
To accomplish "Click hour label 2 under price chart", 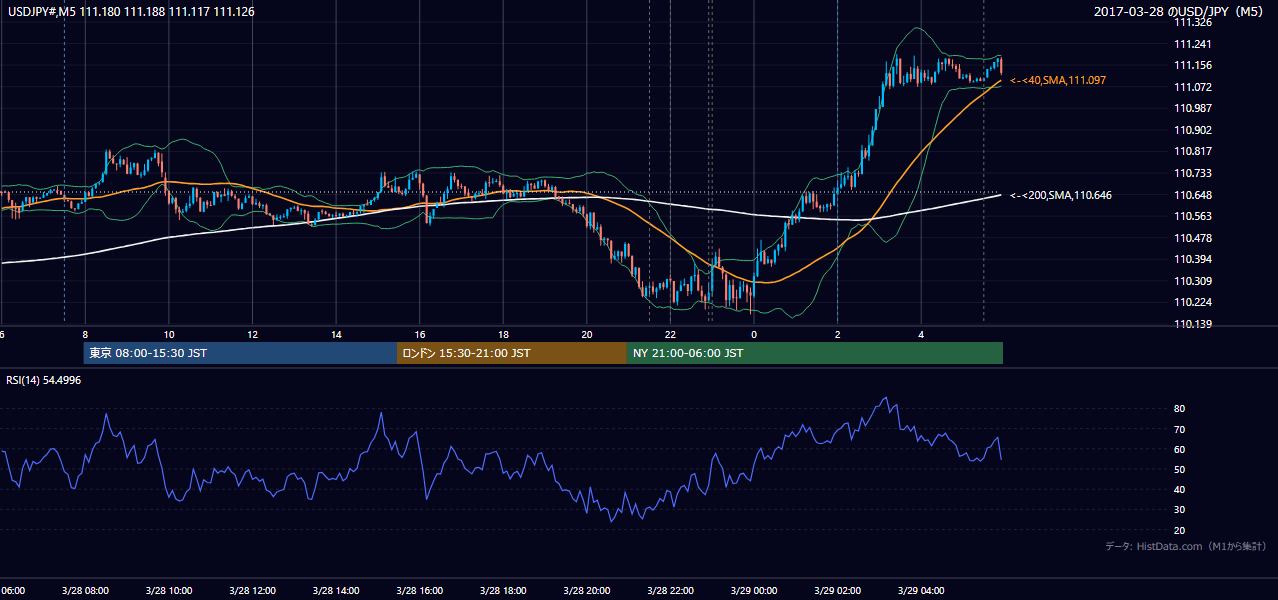I will pyautogui.click(x=837, y=334).
